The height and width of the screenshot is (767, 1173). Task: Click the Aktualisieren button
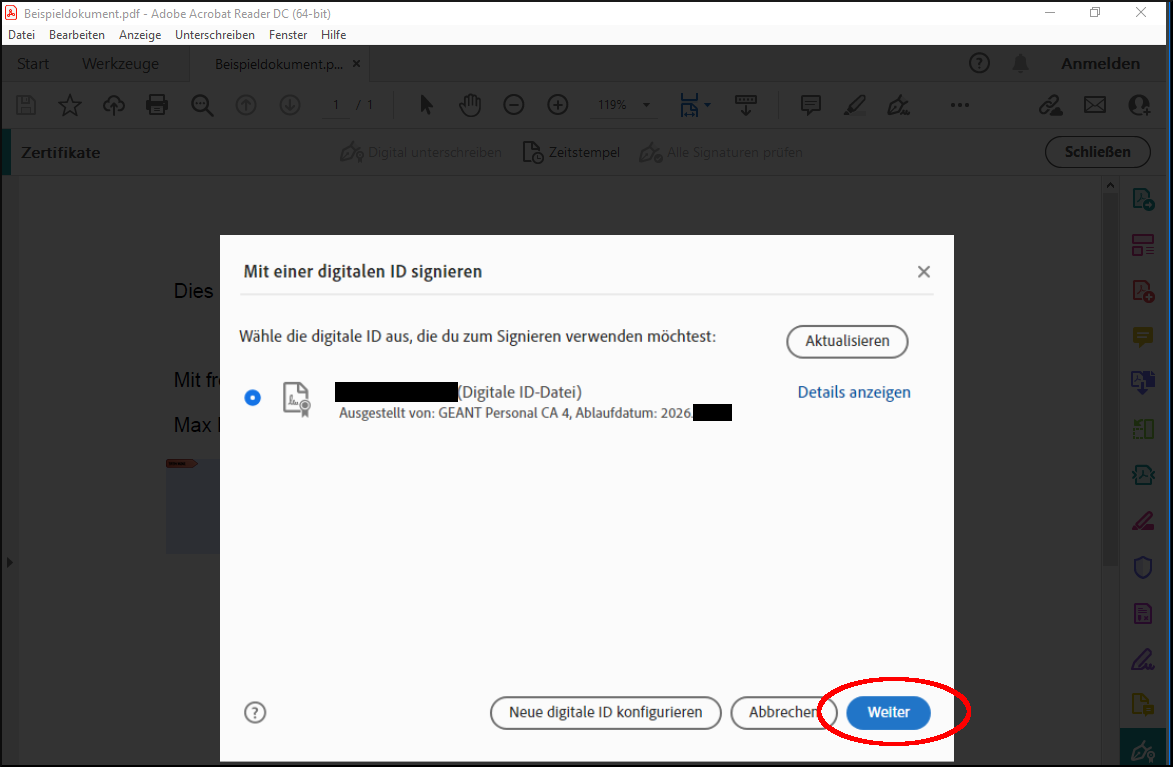848,341
